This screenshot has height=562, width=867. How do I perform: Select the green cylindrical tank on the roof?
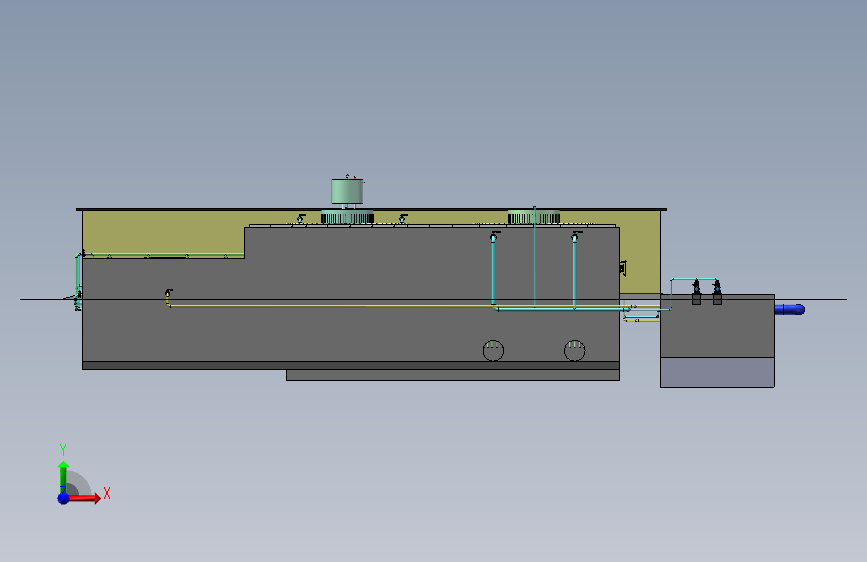click(347, 191)
